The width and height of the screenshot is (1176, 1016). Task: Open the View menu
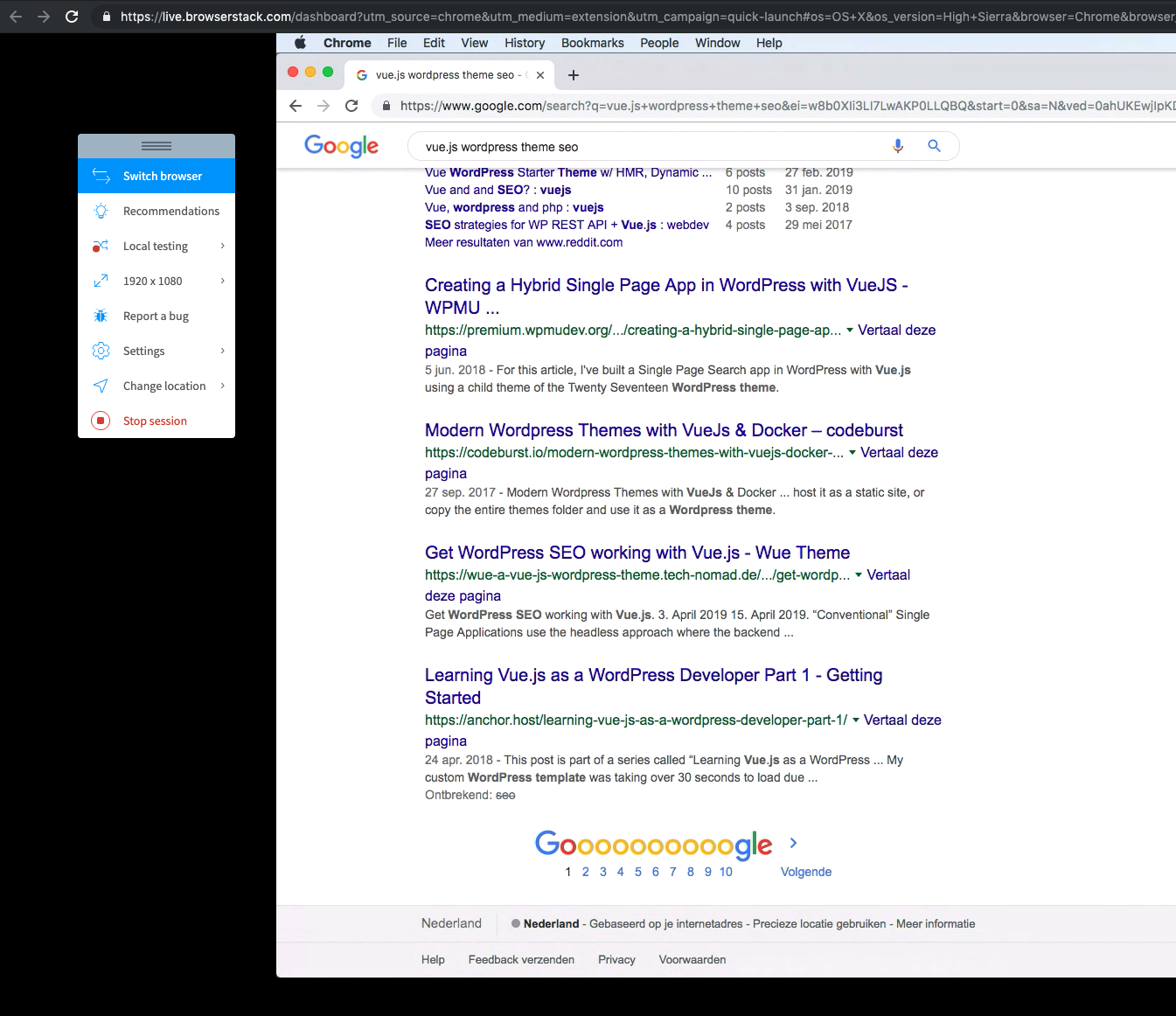click(475, 43)
